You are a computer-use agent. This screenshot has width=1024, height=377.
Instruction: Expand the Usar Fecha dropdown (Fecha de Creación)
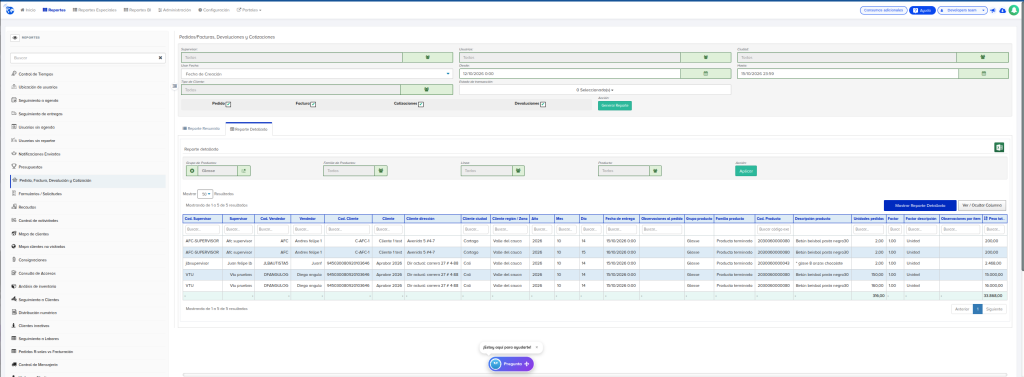[x=316, y=74]
